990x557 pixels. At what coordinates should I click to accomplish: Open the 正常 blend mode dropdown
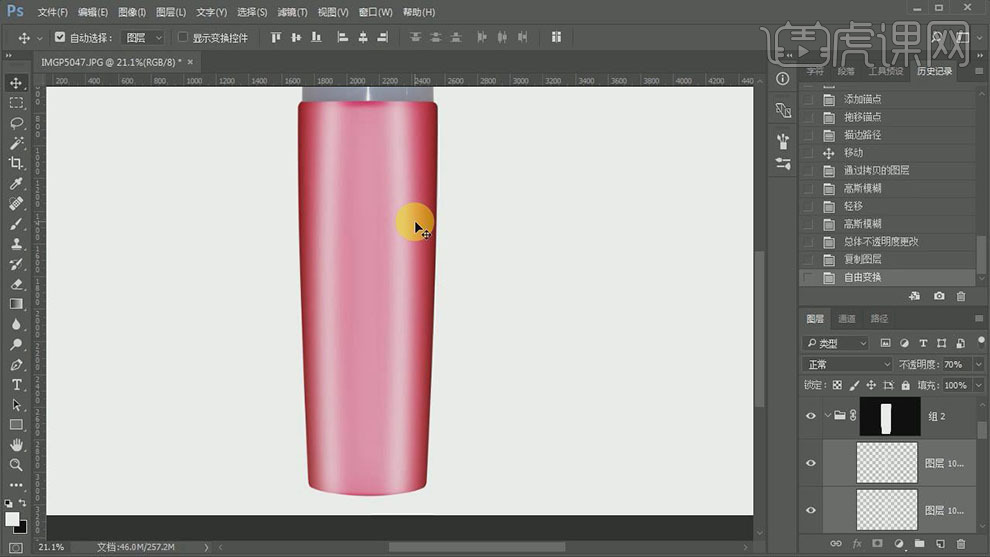848,365
